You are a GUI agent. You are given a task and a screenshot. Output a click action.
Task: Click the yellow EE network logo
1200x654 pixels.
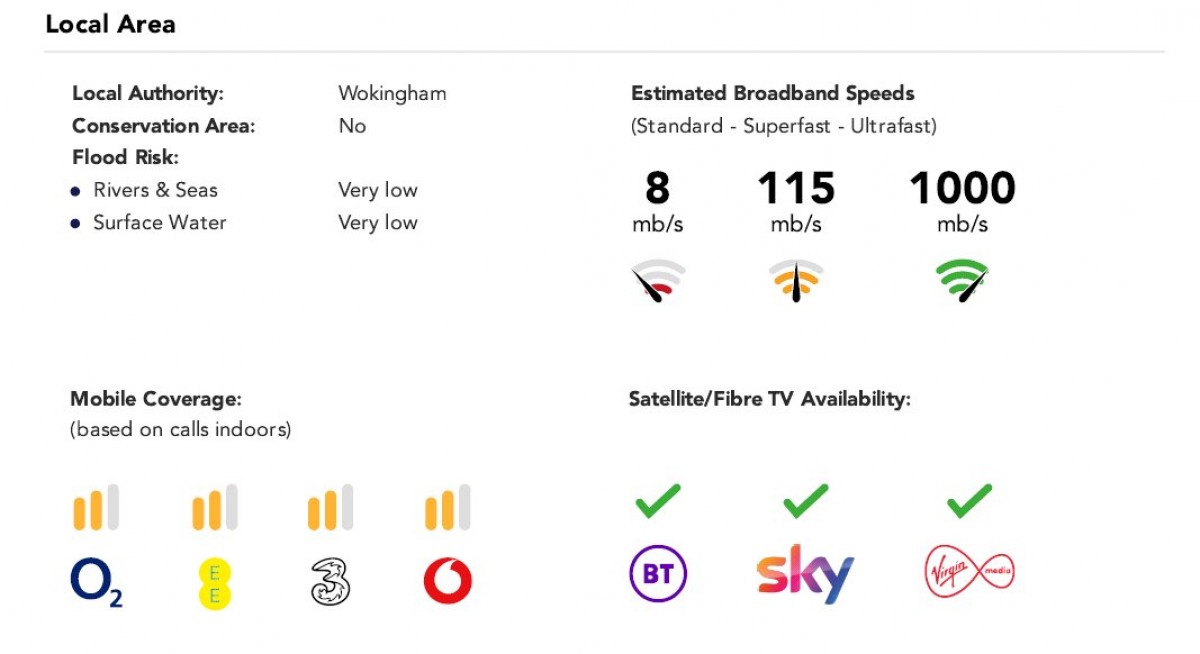214,584
